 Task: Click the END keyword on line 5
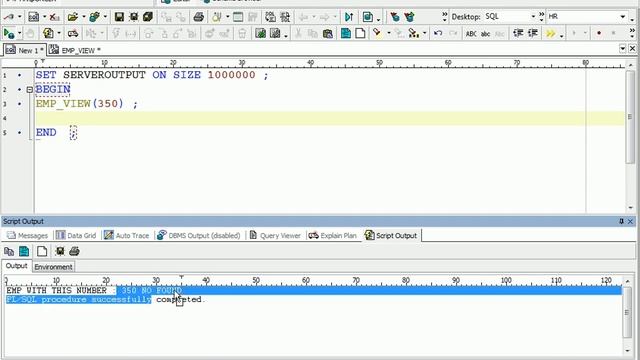(46, 133)
